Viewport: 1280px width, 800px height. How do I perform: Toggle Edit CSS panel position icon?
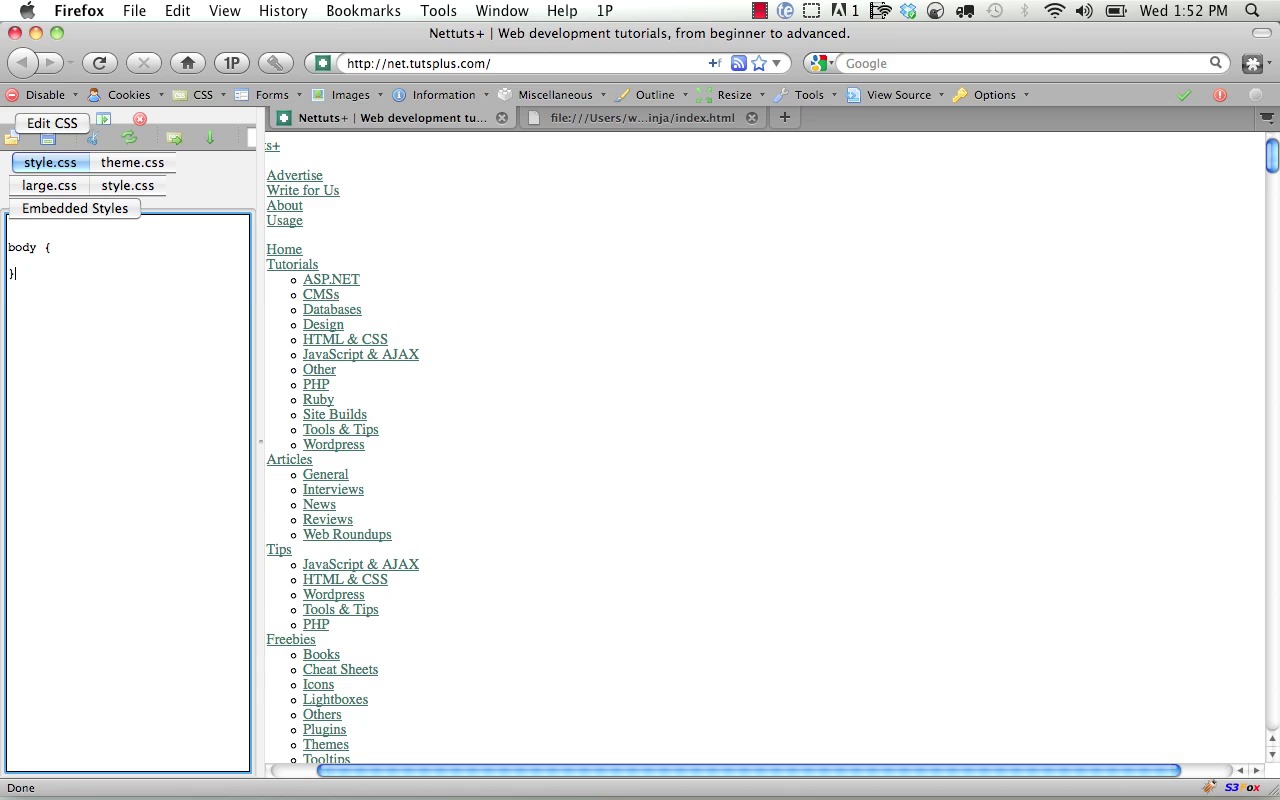[103, 119]
